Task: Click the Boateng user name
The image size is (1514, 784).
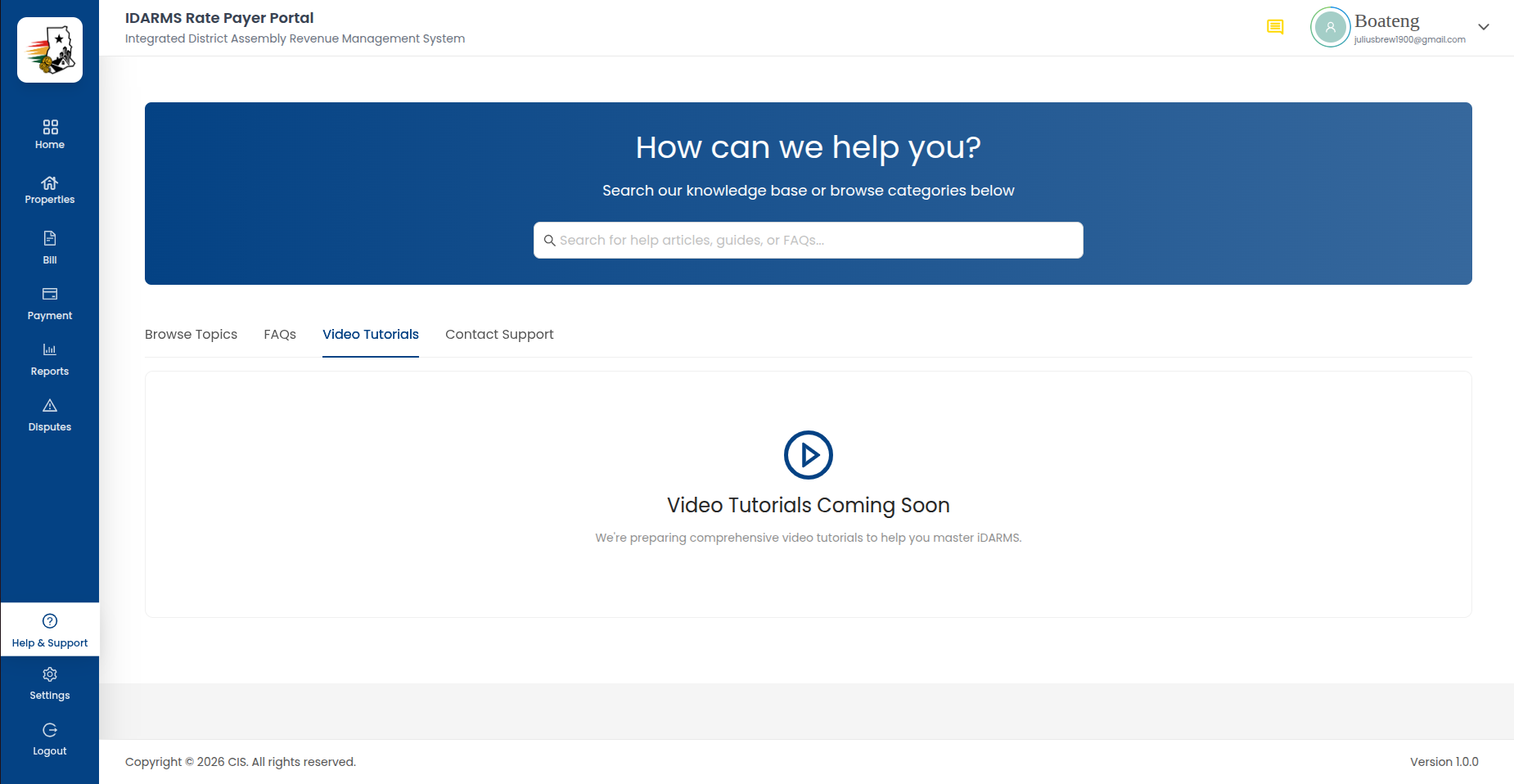Action: 1387,20
